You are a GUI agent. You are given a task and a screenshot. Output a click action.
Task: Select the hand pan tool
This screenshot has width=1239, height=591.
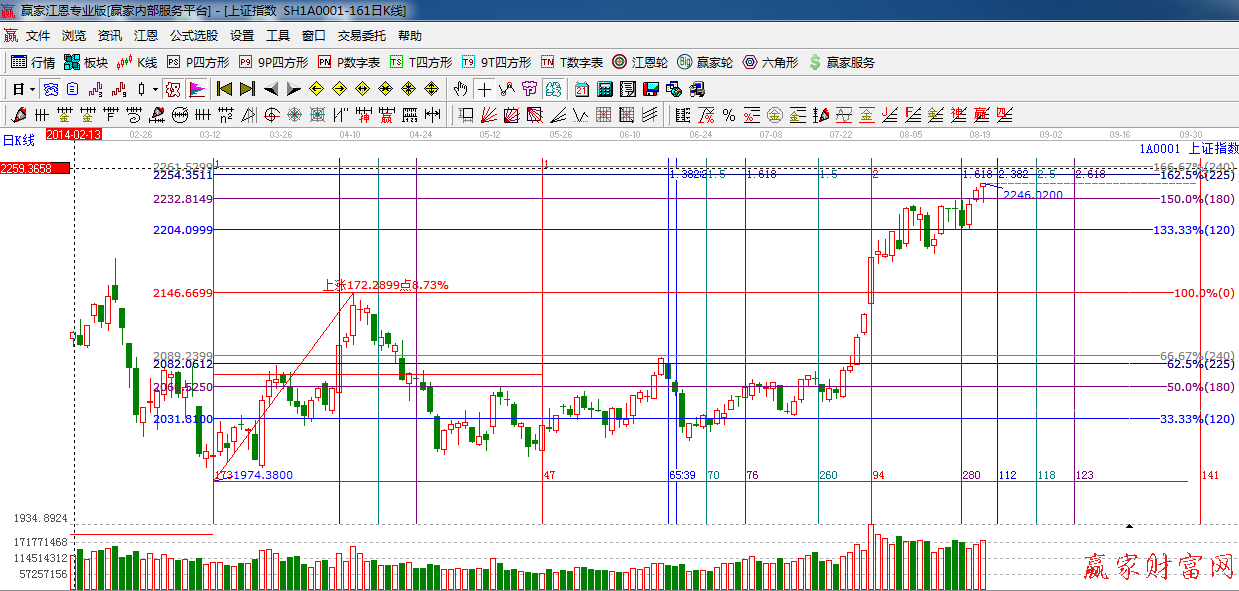(x=460, y=89)
